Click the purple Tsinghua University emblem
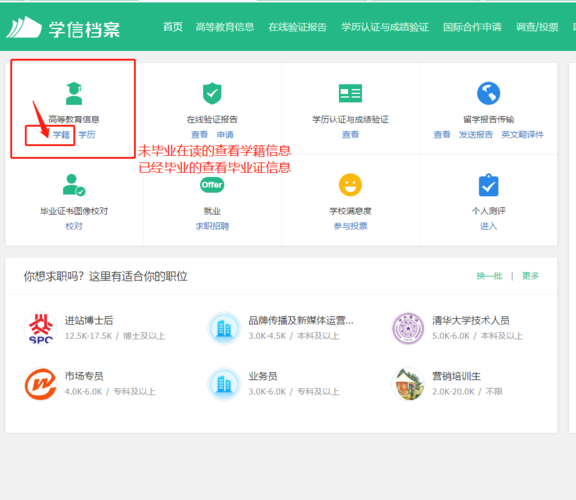The image size is (576, 500). click(408, 328)
